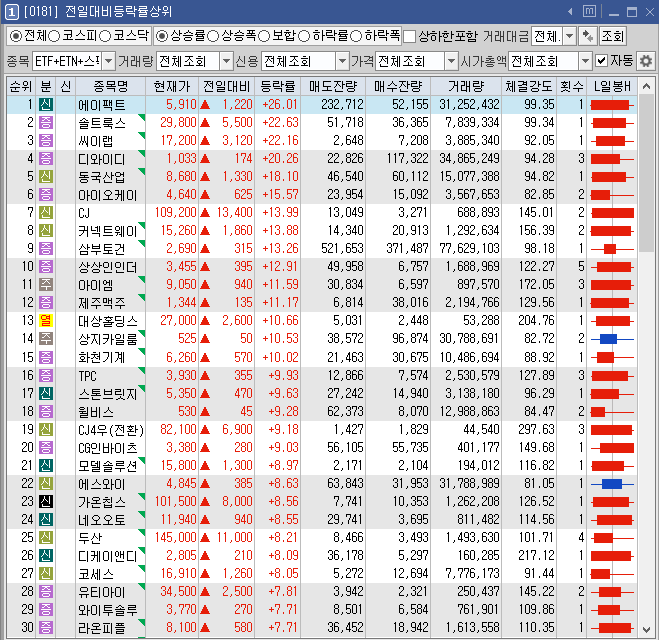This screenshot has width=659, height=640.
Task: Click candle chart icon for CJ row
Action: click(612, 213)
